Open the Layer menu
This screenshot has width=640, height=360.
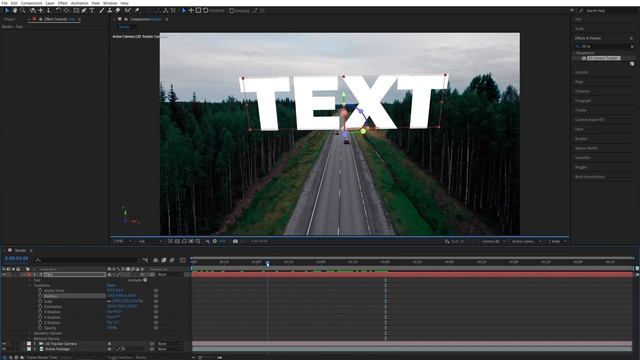pos(50,3)
